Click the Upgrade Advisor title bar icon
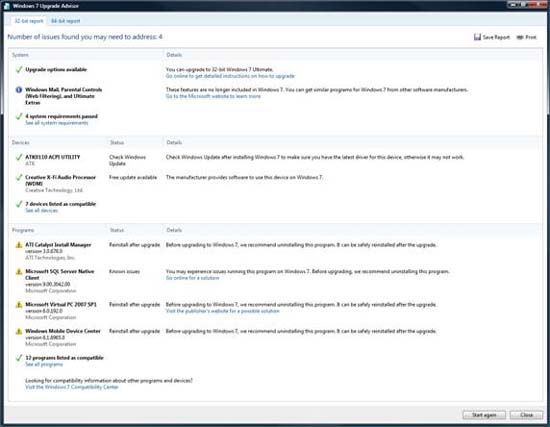This screenshot has height=427, width=550. tap(7, 6)
